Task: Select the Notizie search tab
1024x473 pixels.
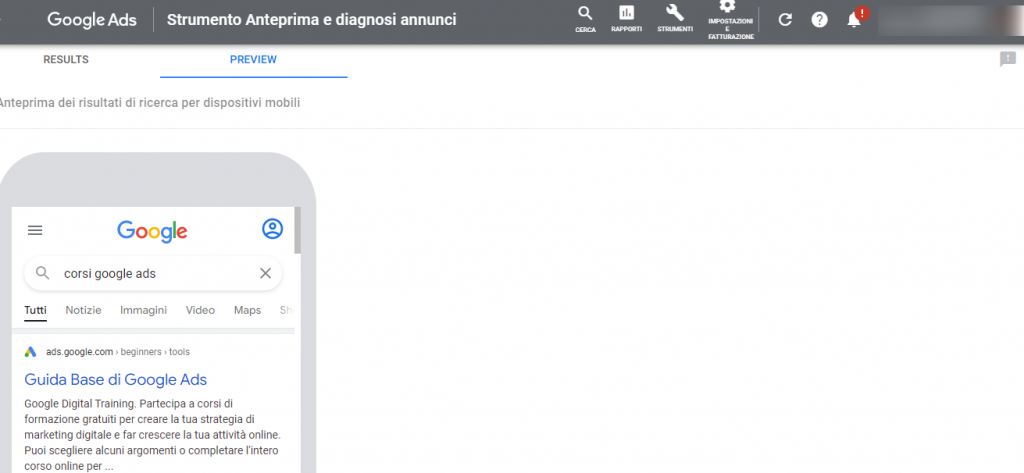Action: pyautogui.click(x=84, y=310)
